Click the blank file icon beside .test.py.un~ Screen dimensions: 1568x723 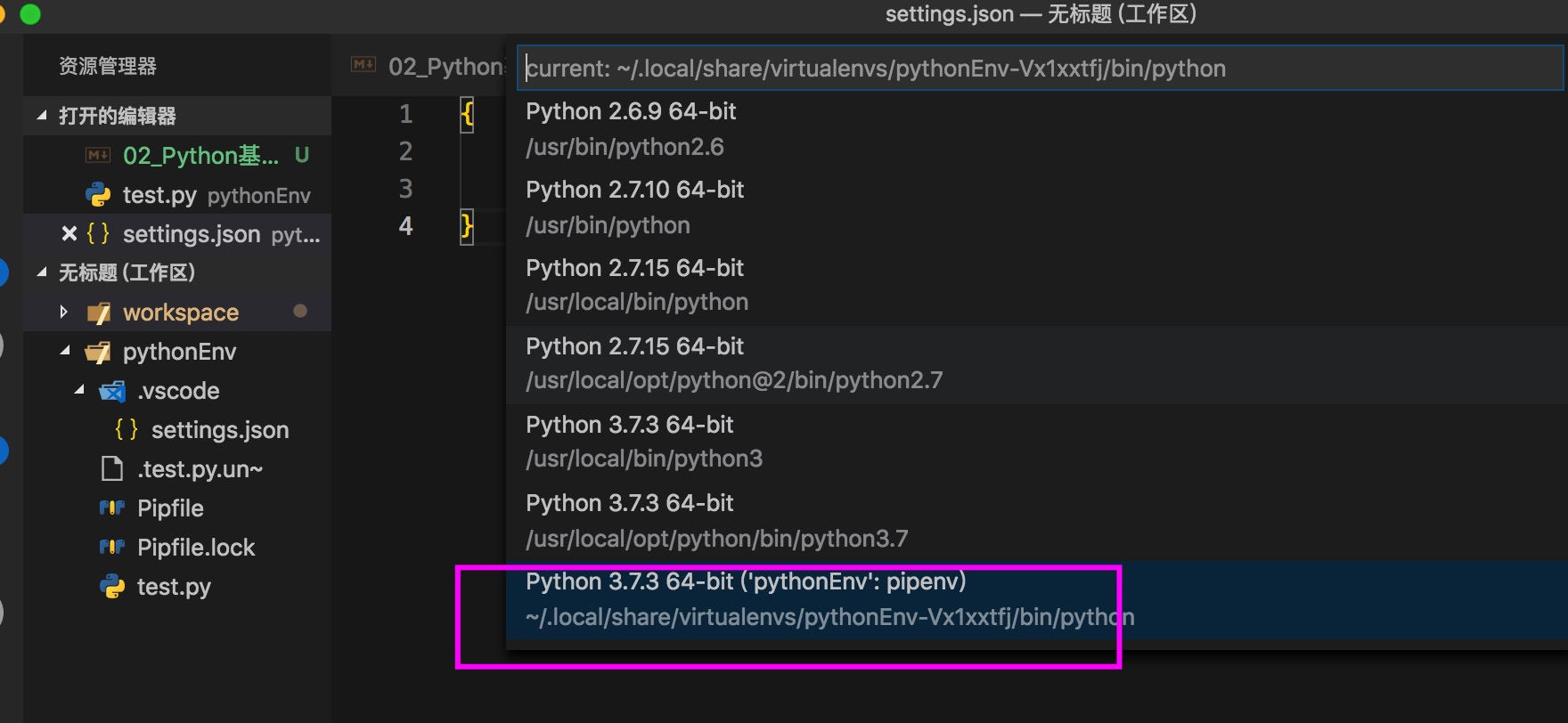(112, 468)
